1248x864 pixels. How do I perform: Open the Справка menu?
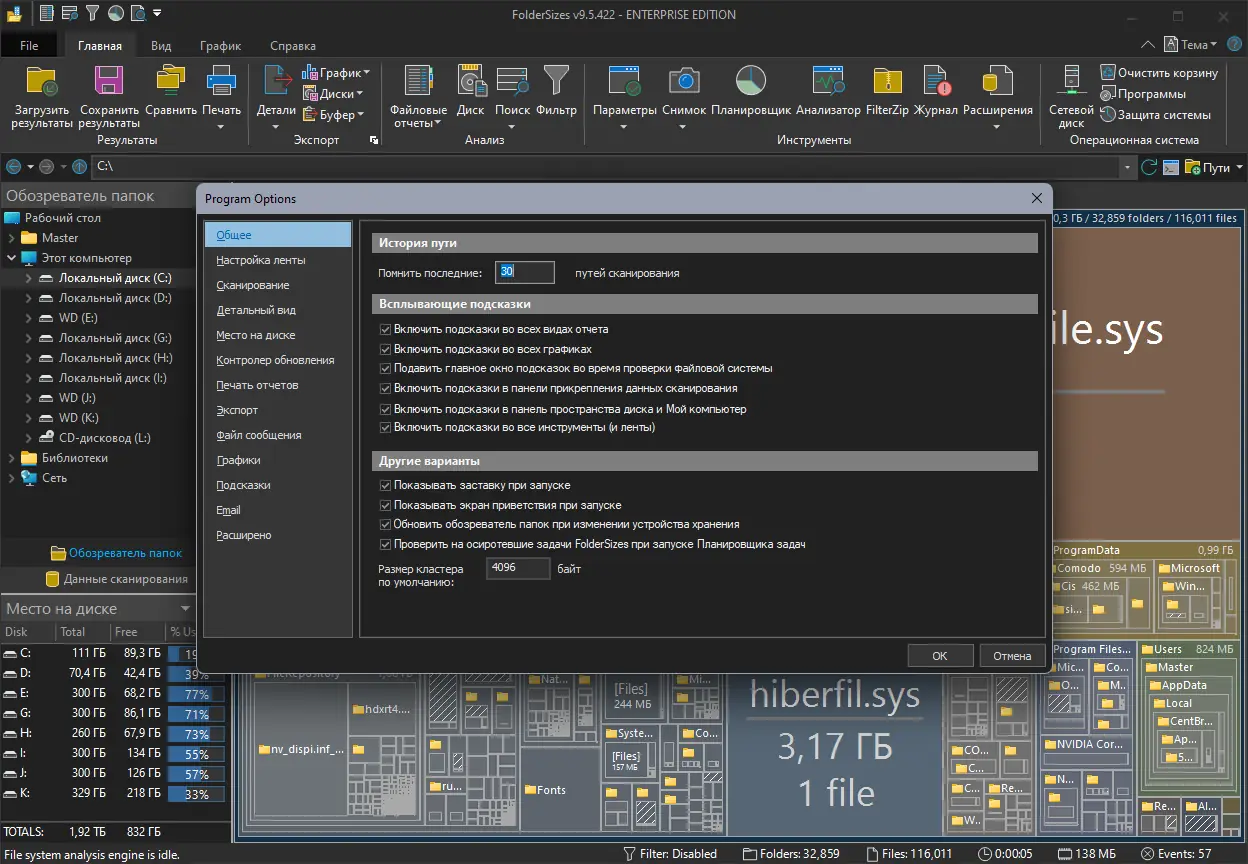tap(292, 45)
